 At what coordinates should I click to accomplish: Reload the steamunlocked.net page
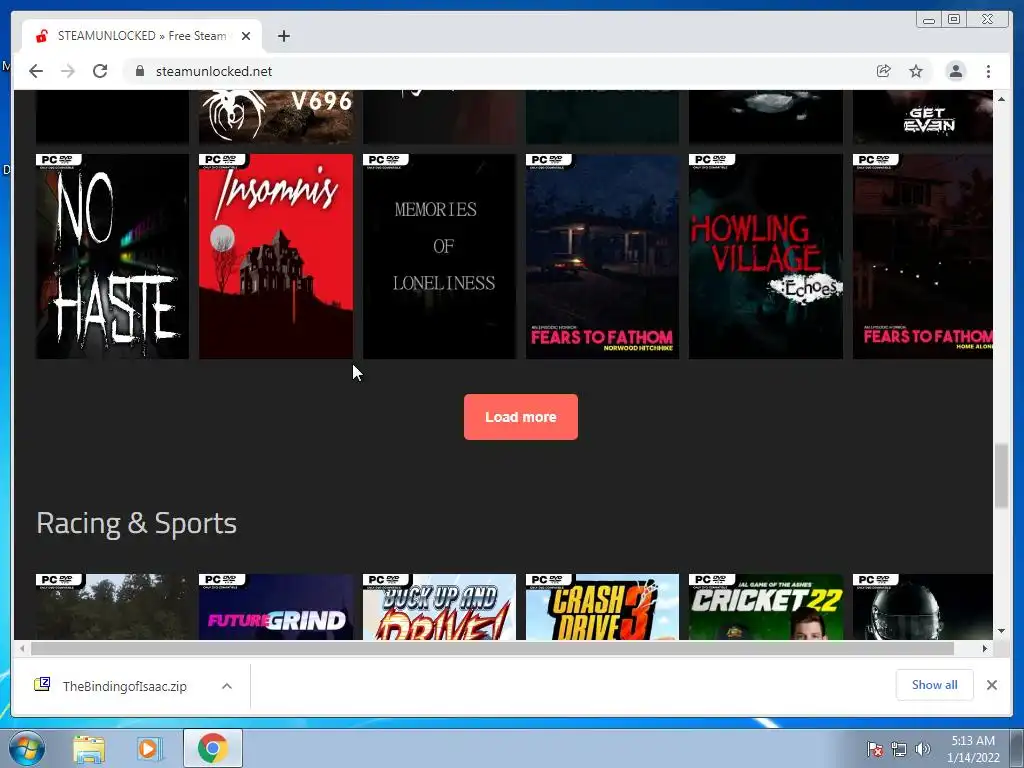coord(100,71)
